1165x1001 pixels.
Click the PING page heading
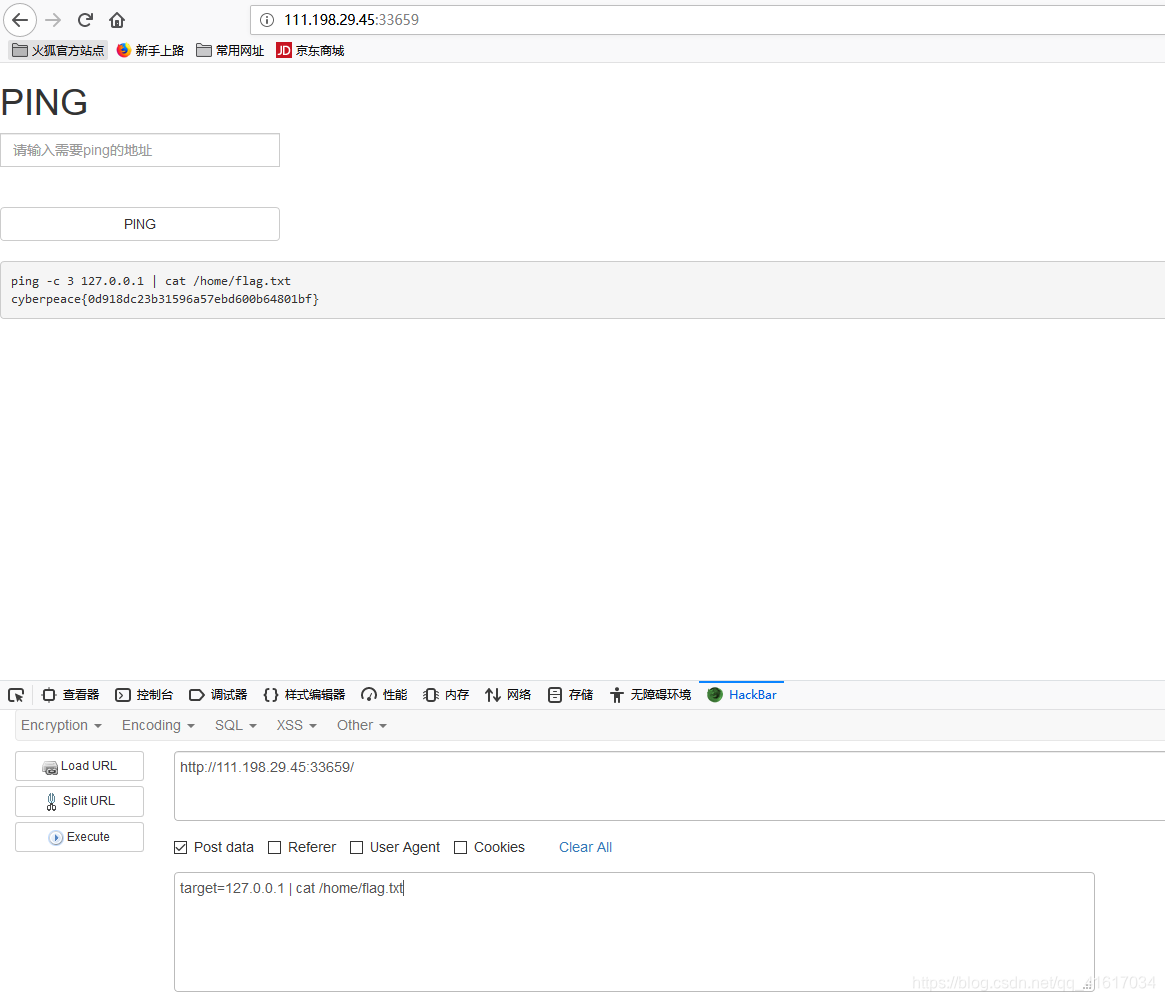pos(45,103)
